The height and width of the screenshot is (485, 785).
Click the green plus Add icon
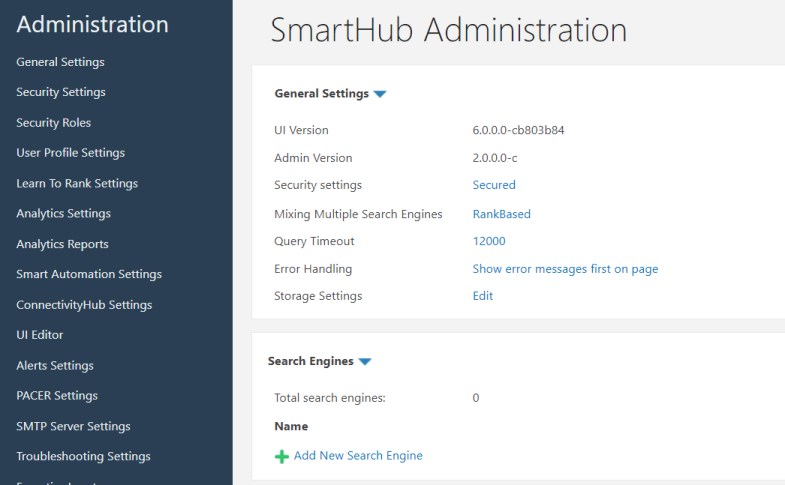(281, 456)
